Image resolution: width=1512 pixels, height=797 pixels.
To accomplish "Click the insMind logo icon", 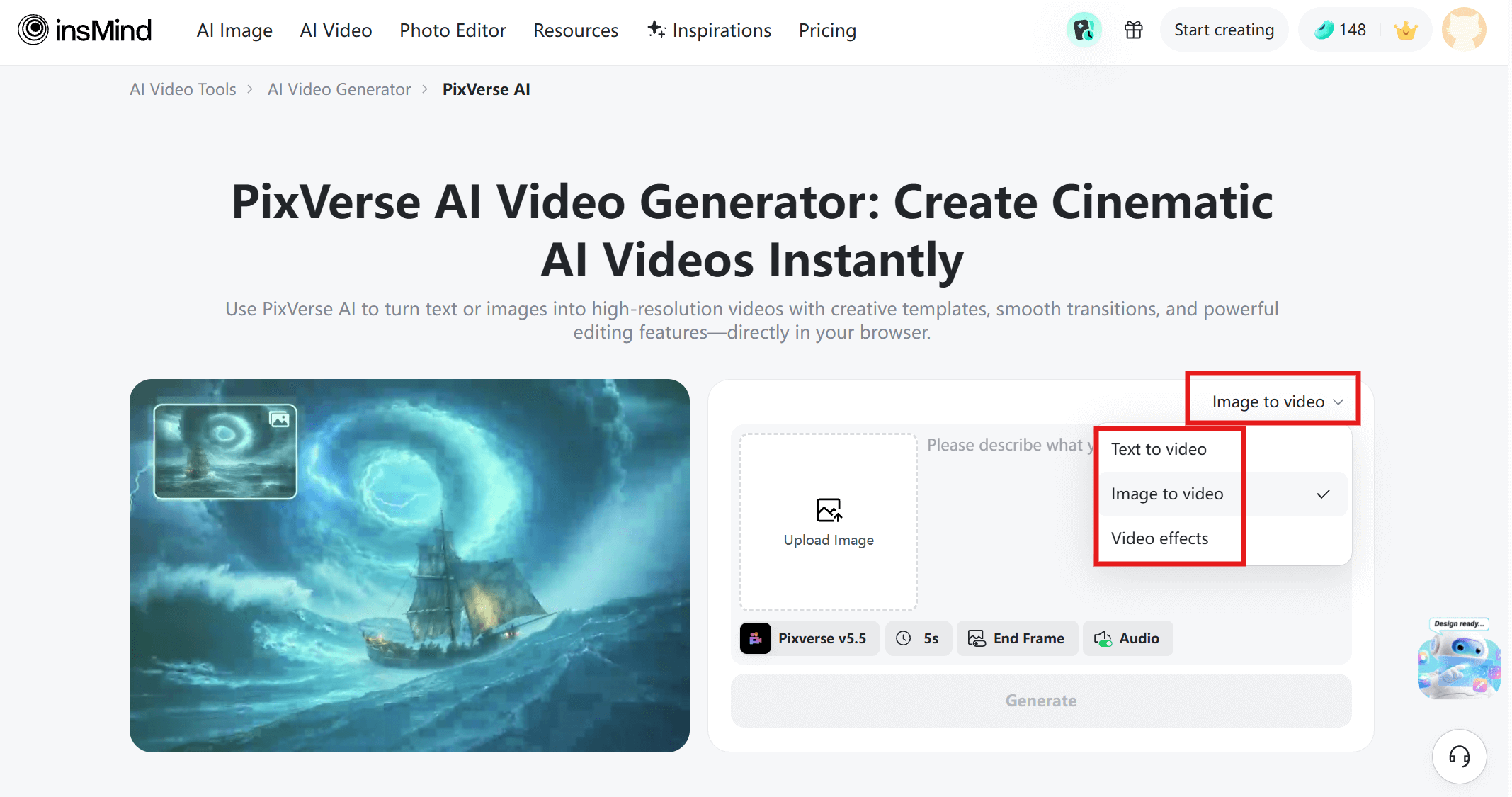I will 33,30.
